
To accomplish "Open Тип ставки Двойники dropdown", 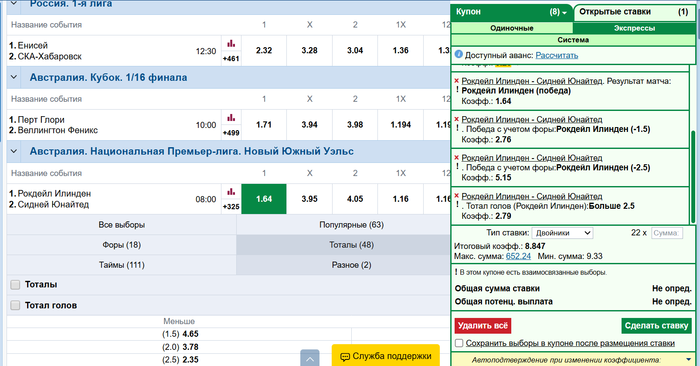I will click(x=562, y=233).
